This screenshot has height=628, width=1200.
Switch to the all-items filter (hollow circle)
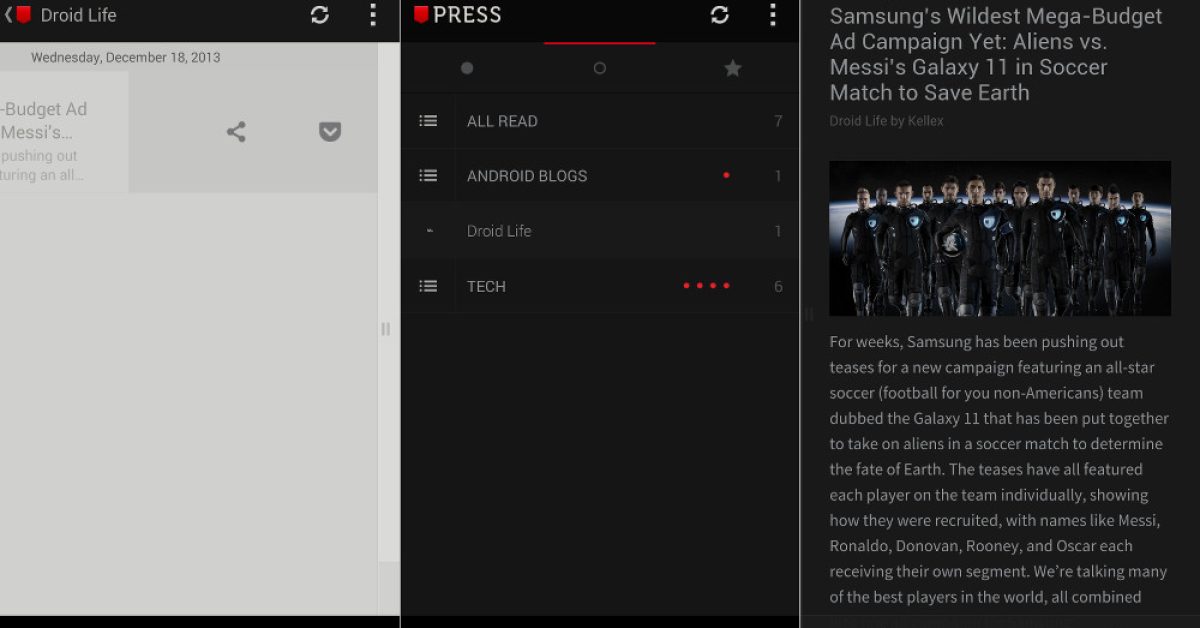(x=600, y=68)
